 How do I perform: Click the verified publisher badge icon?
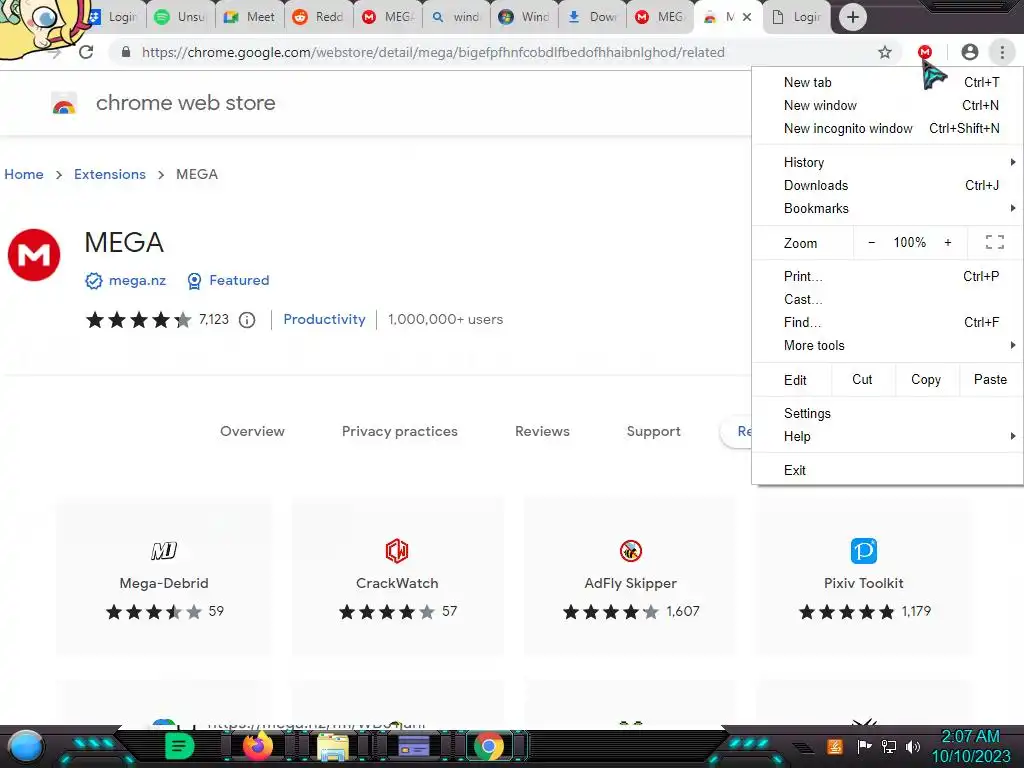point(93,281)
